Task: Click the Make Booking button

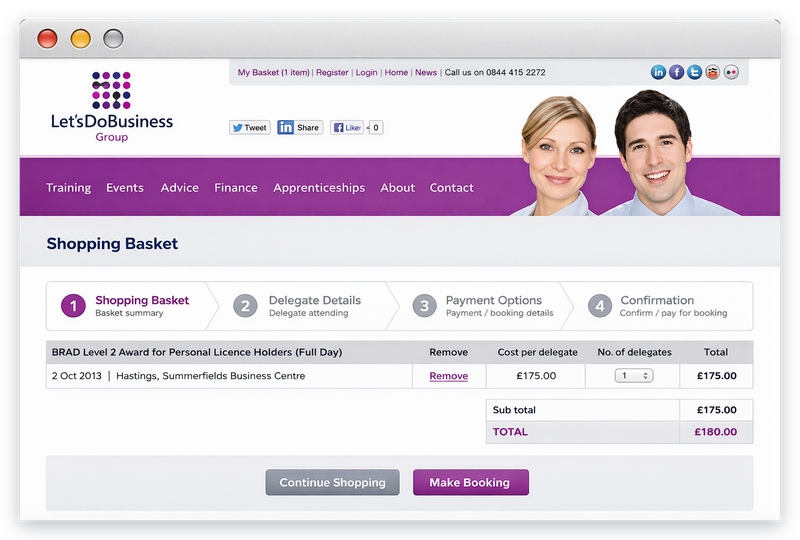Action: tap(470, 482)
